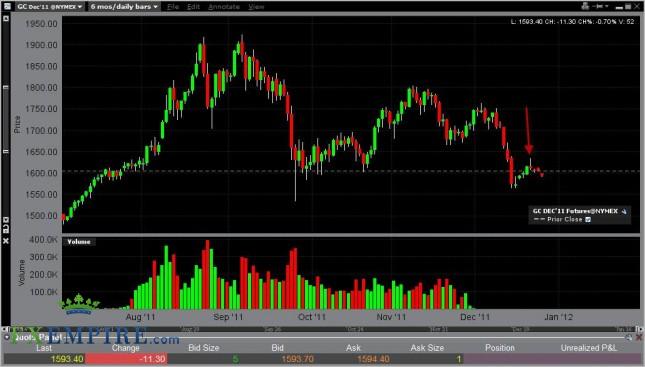Open the GC Dec'11 @NYMEX contract dropdown
645x367 pixels.
pos(49,7)
